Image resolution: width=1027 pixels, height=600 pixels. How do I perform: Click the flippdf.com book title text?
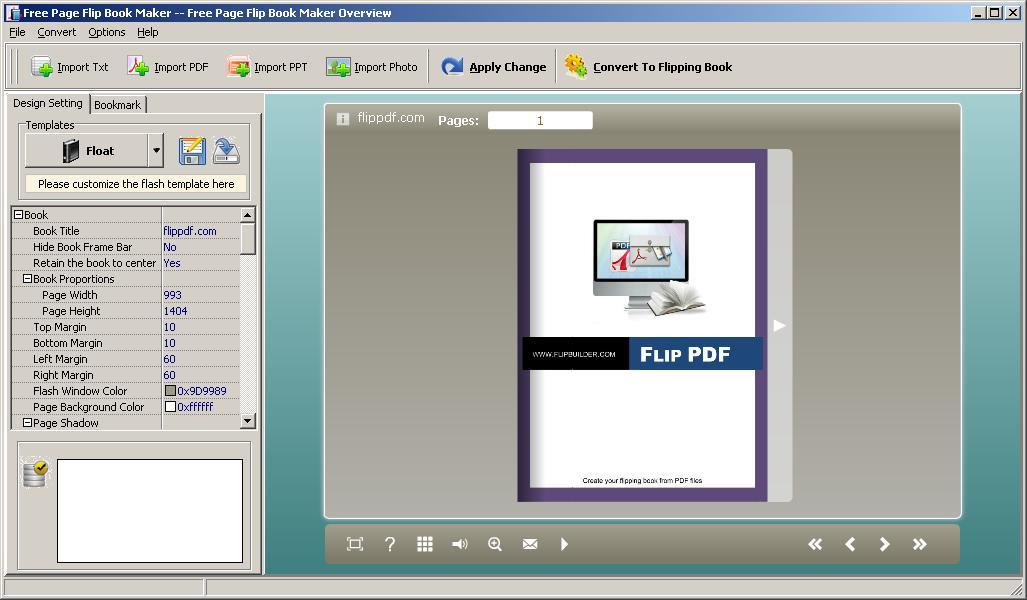pos(391,118)
